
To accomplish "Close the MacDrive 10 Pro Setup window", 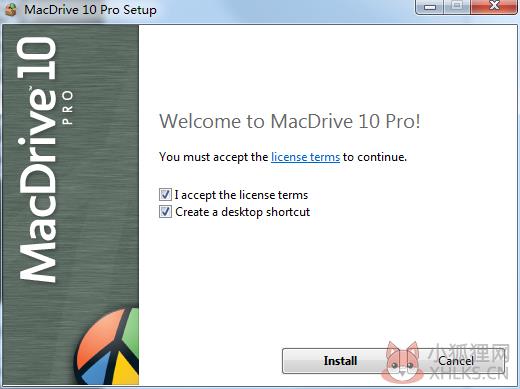I will click(x=494, y=7).
